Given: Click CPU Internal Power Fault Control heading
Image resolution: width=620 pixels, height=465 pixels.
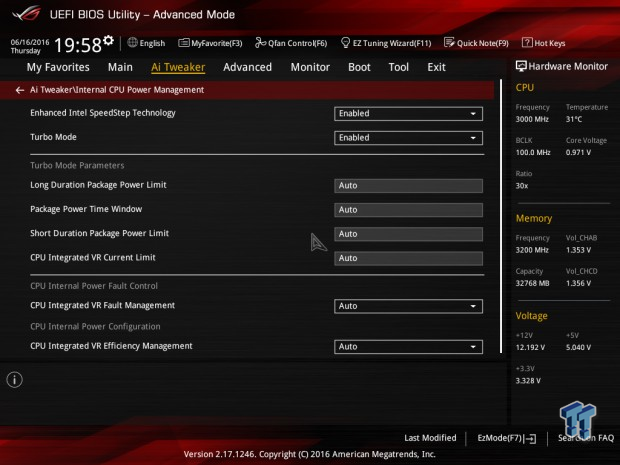Looking at the screenshot, I should pos(94,286).
